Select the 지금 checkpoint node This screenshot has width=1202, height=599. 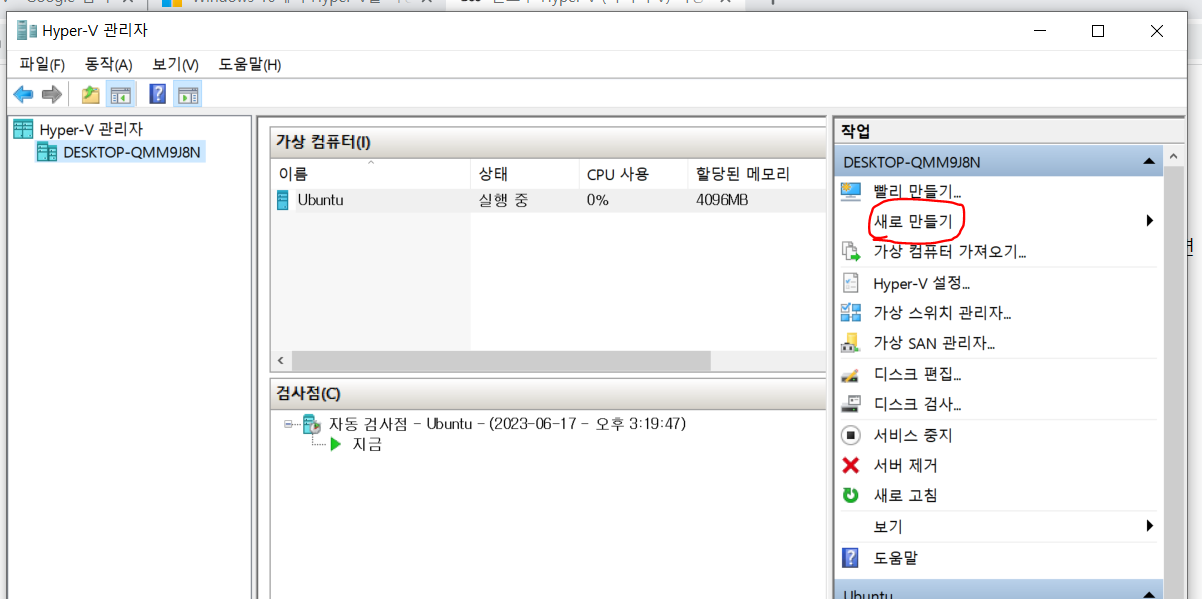click(x=367, y=445)
